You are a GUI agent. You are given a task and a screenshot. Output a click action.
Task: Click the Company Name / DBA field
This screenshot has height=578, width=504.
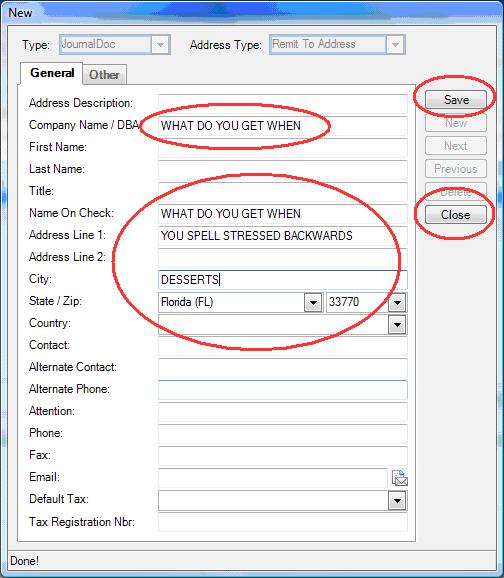click(x=283, y=126)
